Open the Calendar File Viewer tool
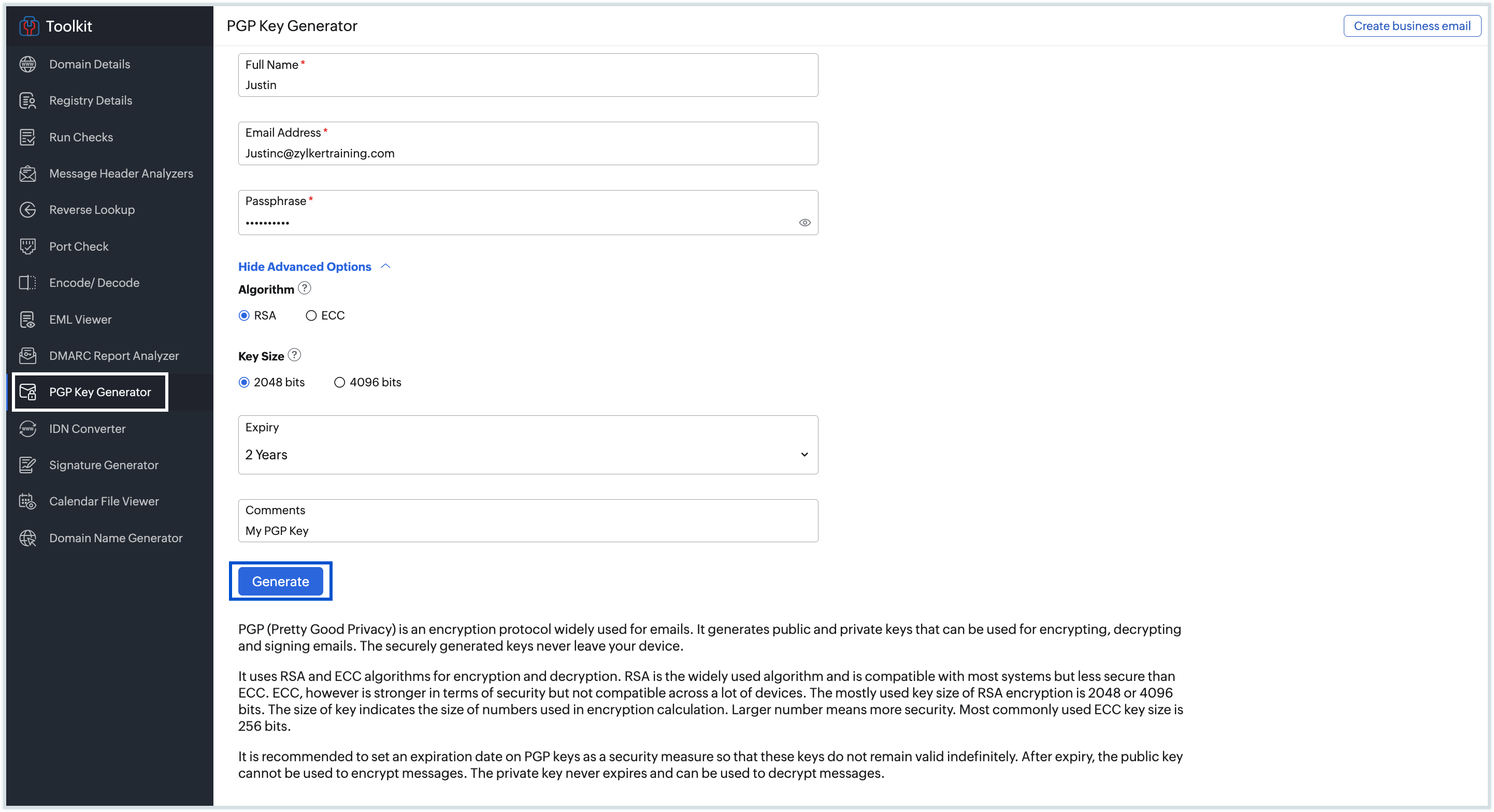Screen dimensions: 1494x812 click(x=103, y=501)
